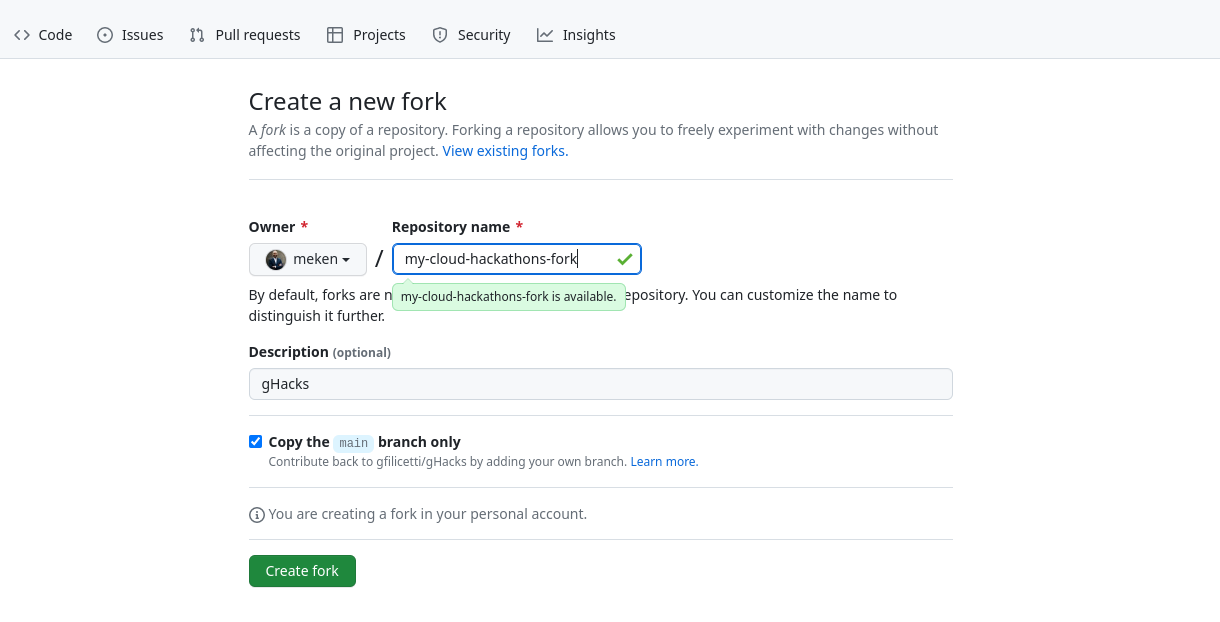Image resolution: width=1220 pixels, height=622 pixels.
Task: Disable the Copy the main branch only checkbox
Action: tap(255, 441)
